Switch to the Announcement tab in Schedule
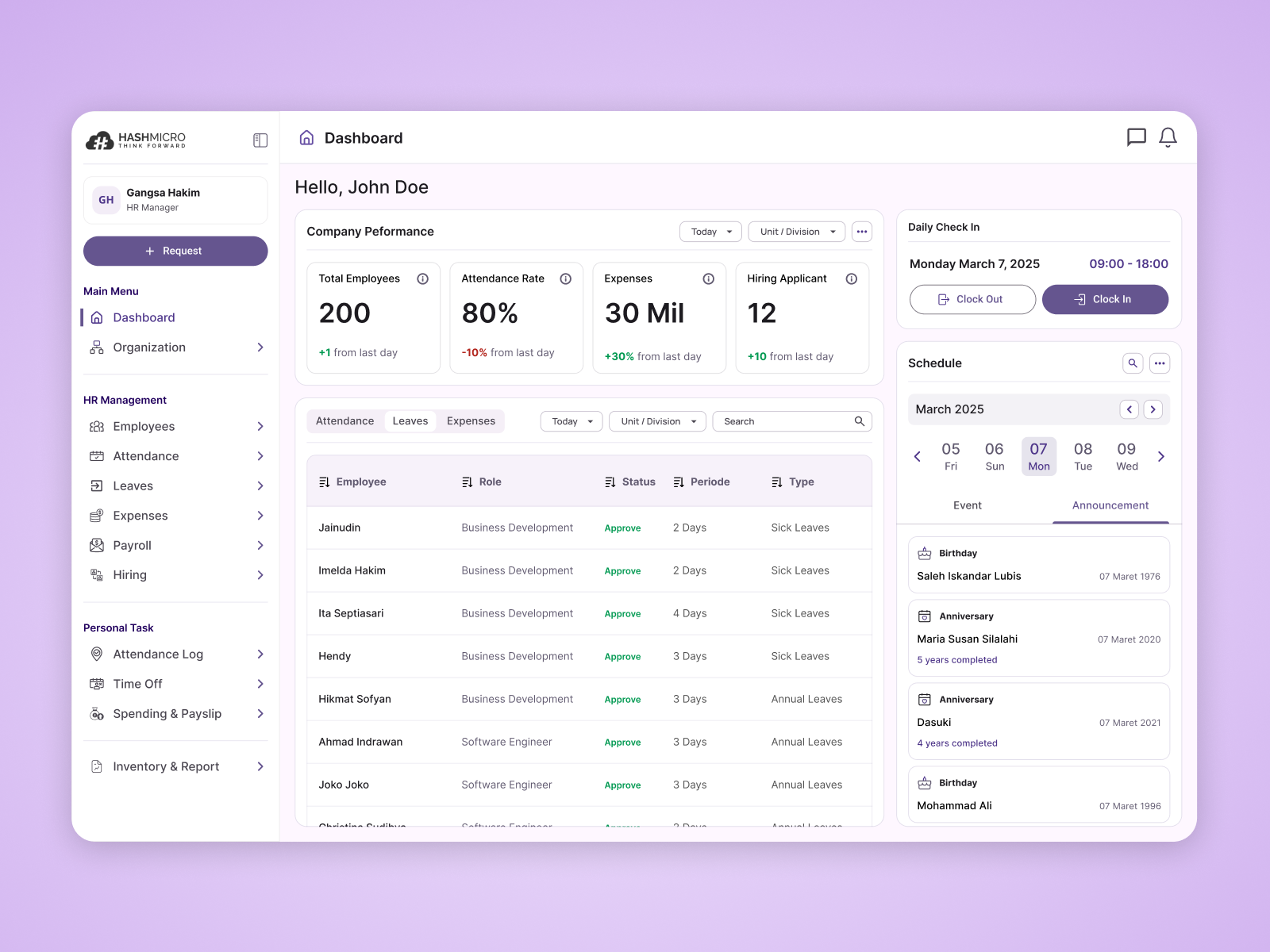Screen dimensions: 1270x952 pyautogui.click(x=1110, y=505)
